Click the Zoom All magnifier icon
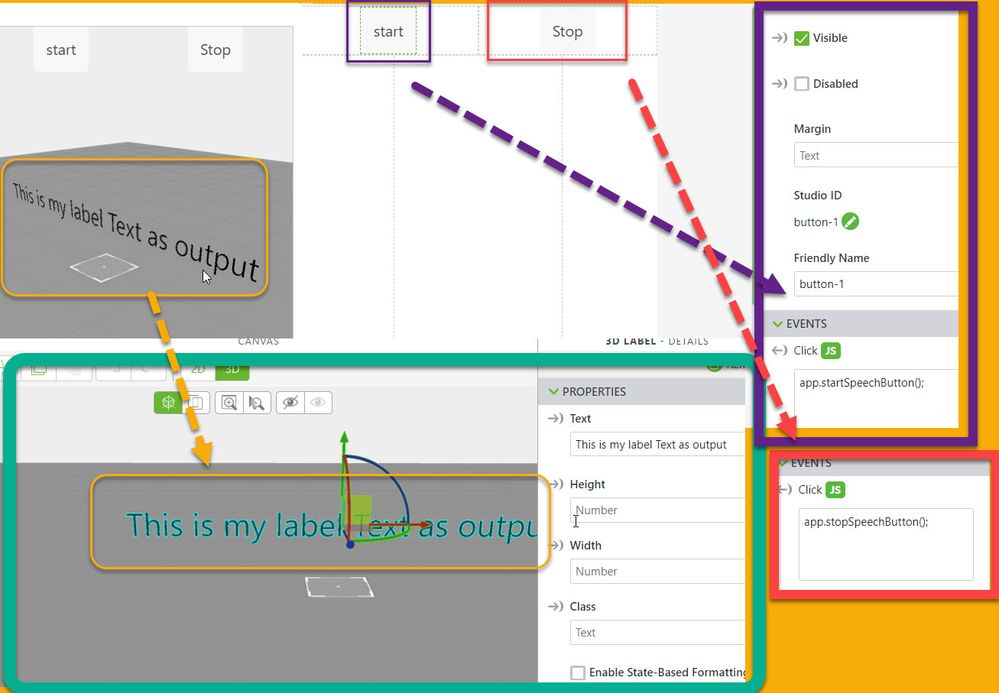999x693 pixels. click(x=229, y=403)
